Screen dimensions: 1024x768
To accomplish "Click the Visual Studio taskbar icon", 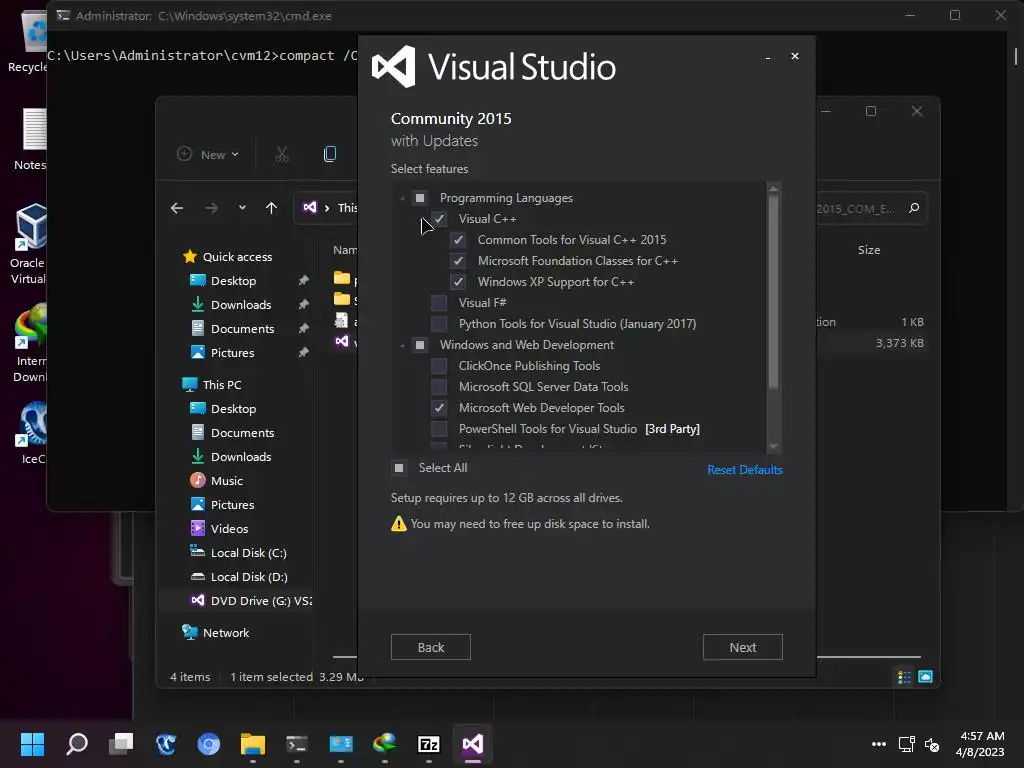I will coord(473,744).
